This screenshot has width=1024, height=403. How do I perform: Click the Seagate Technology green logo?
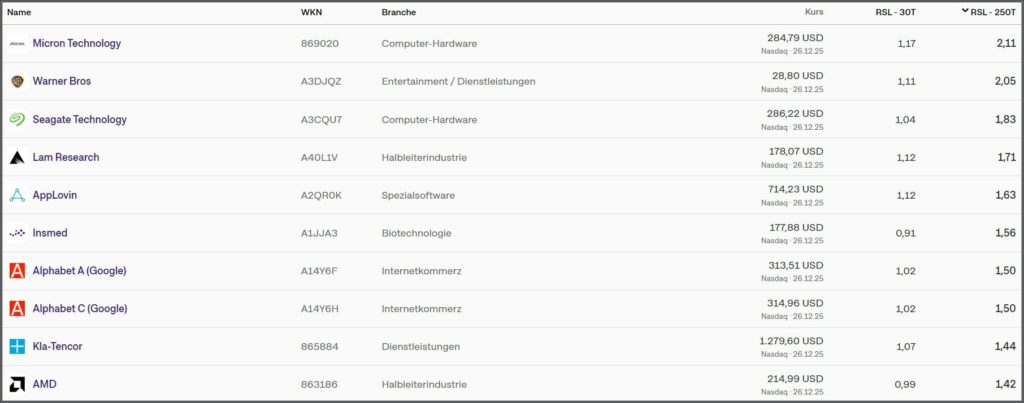pos(17,120)
